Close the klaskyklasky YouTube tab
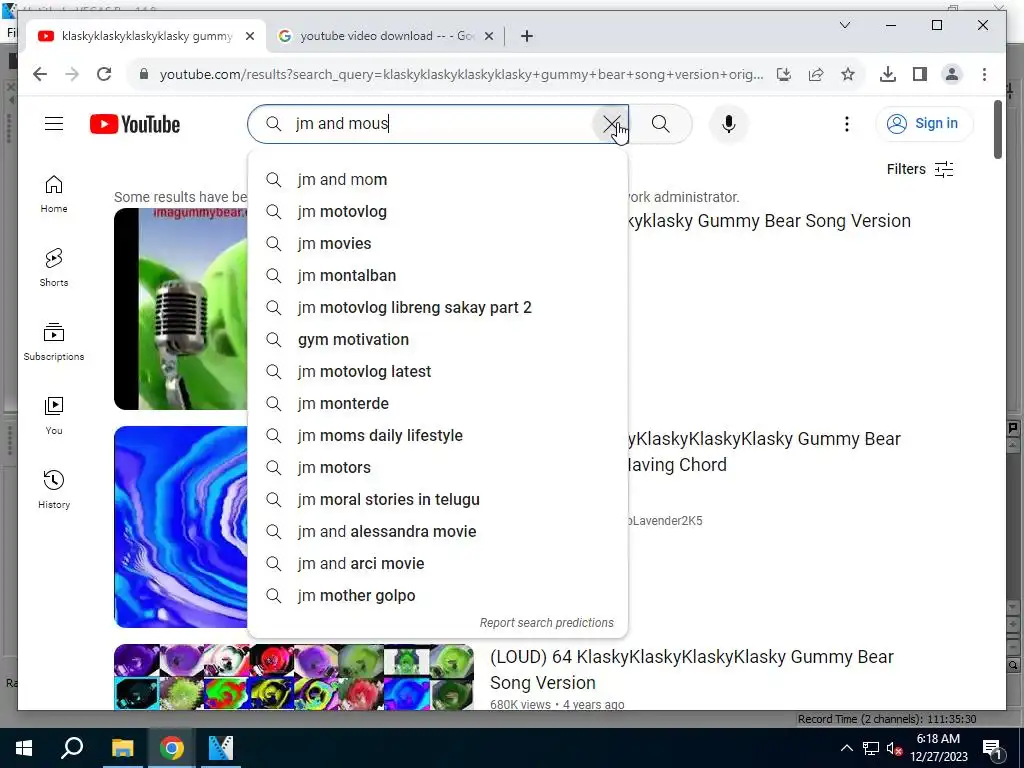The width and height of the screenshot is (1024, 768). (x=249, y=36)
